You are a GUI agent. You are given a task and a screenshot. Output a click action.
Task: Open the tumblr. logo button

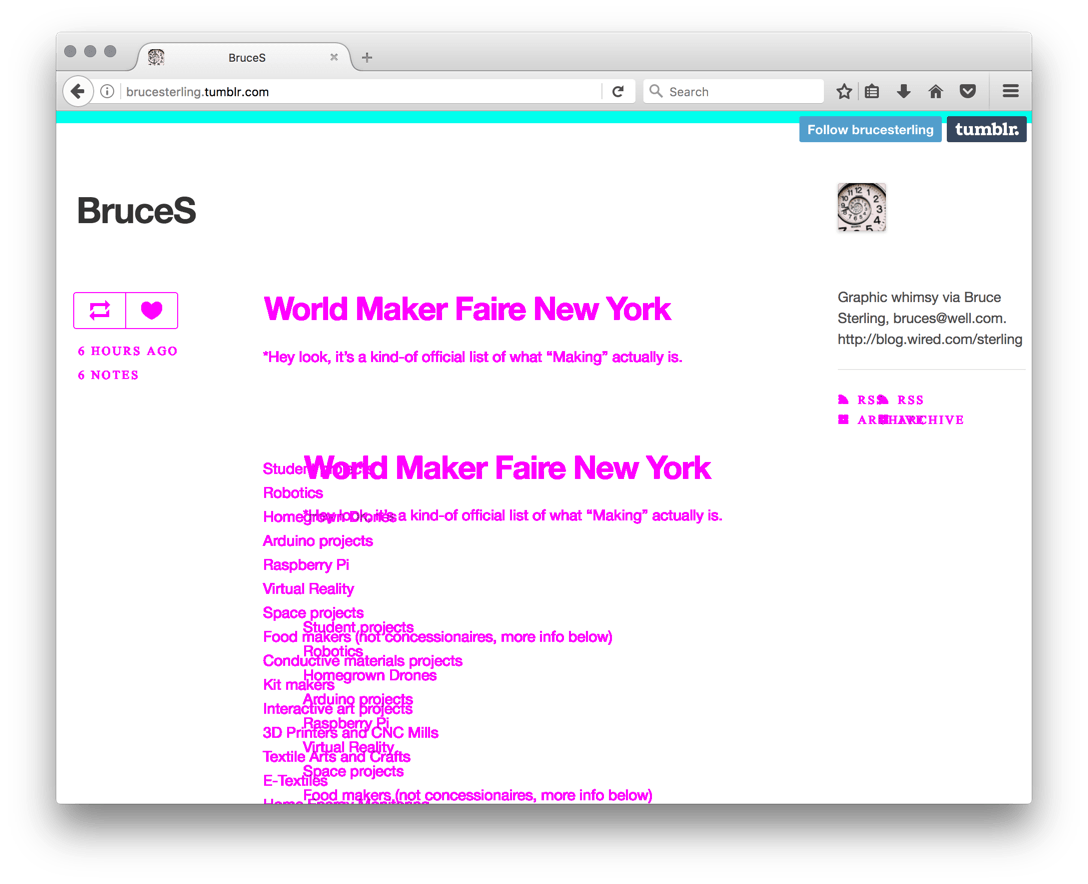[987, 130]
